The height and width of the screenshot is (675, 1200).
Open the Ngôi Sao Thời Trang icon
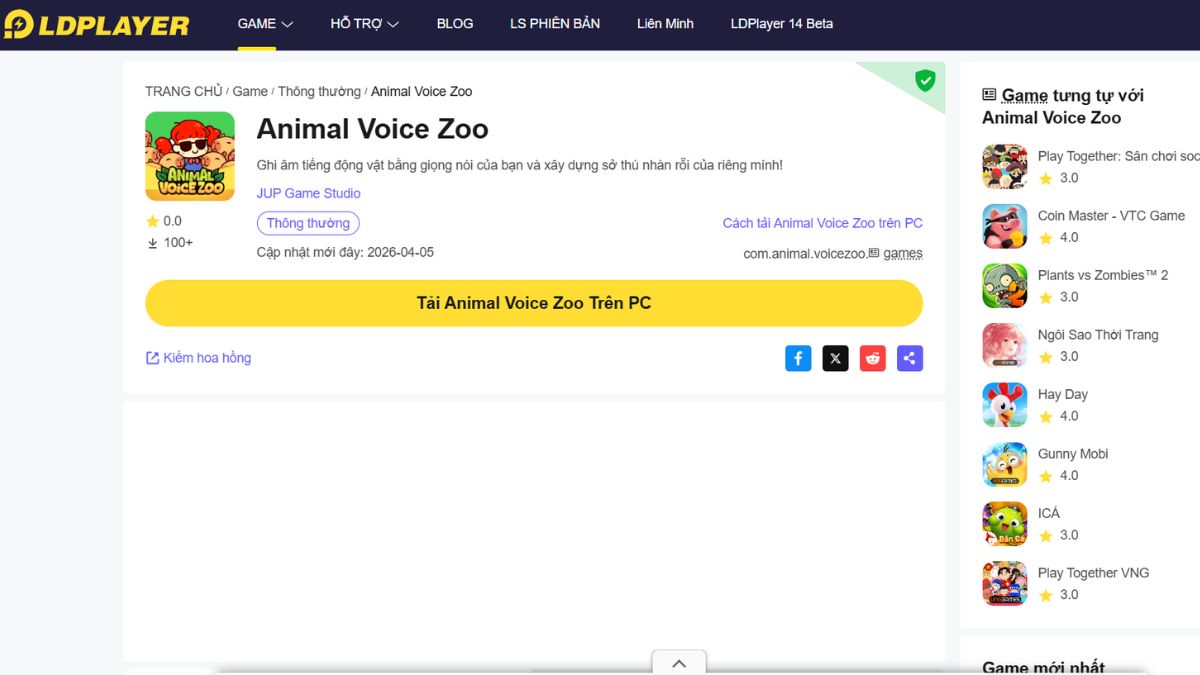(x=1004, y=346)
